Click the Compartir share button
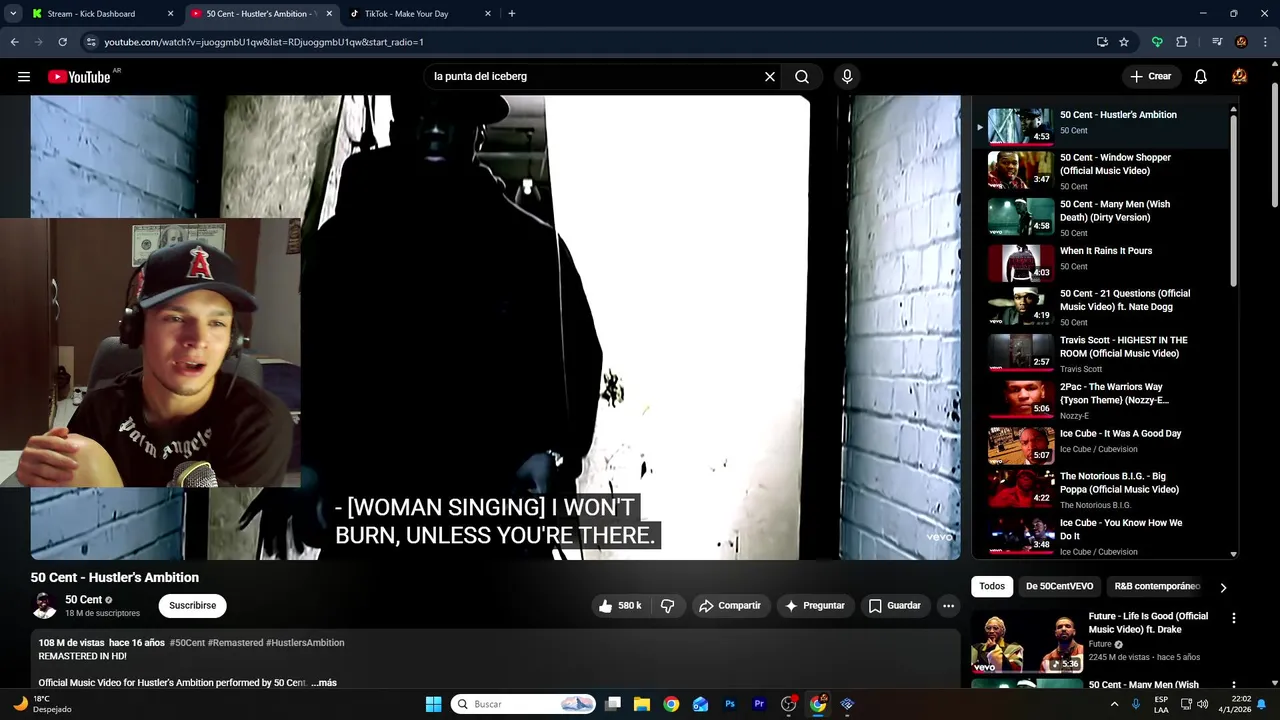This screenshot has height=720, width=1280. [x=730, y=606]
